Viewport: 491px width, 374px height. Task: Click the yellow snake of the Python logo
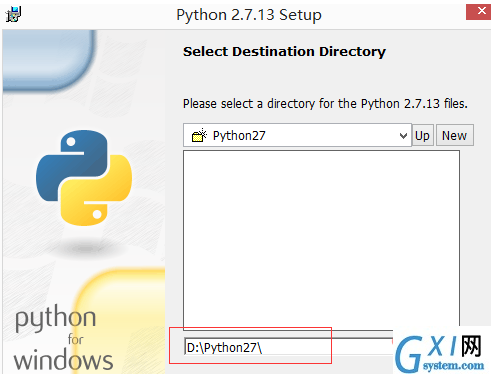coord(97,192)
